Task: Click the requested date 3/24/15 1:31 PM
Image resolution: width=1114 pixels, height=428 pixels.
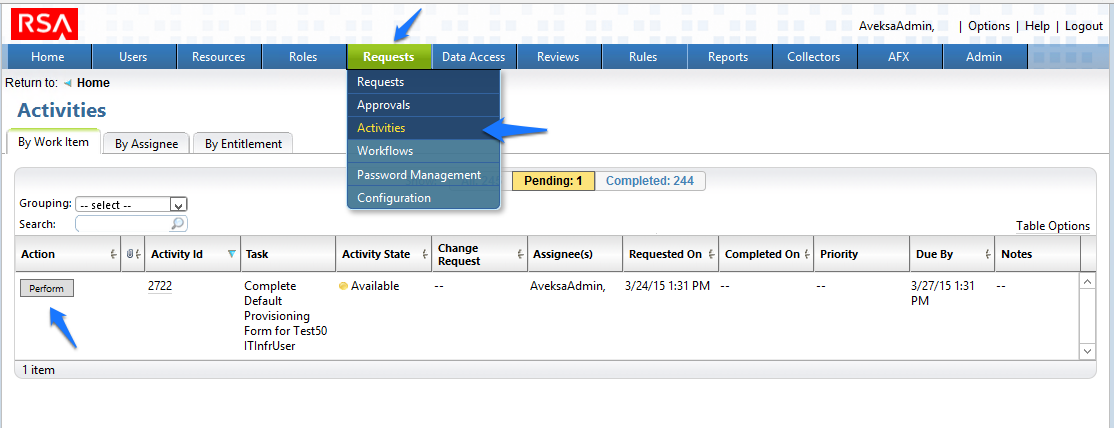Action: [x=667, y=286]
